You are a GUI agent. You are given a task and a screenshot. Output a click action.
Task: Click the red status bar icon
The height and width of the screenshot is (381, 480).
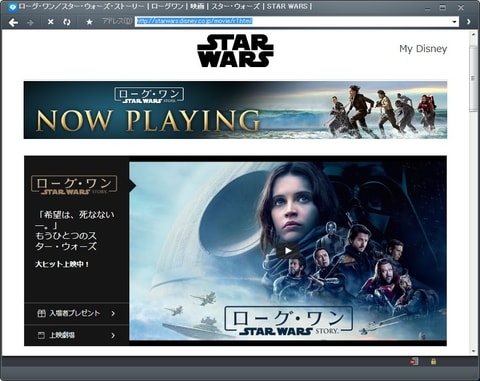click(x=414, y=361)
